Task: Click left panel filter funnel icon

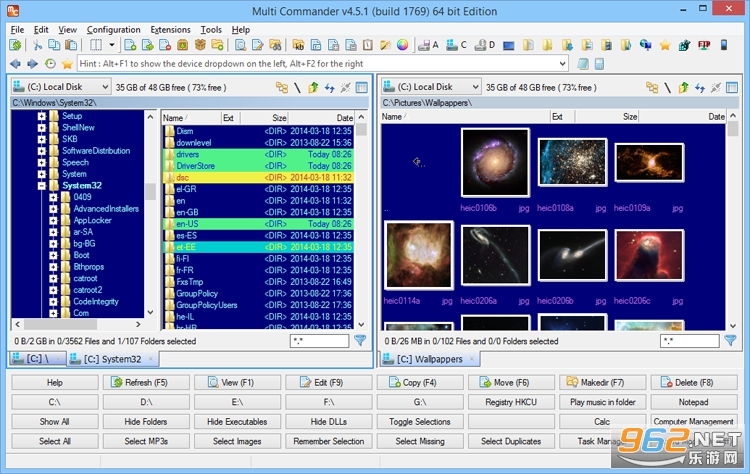Action: tap(360, 341)
